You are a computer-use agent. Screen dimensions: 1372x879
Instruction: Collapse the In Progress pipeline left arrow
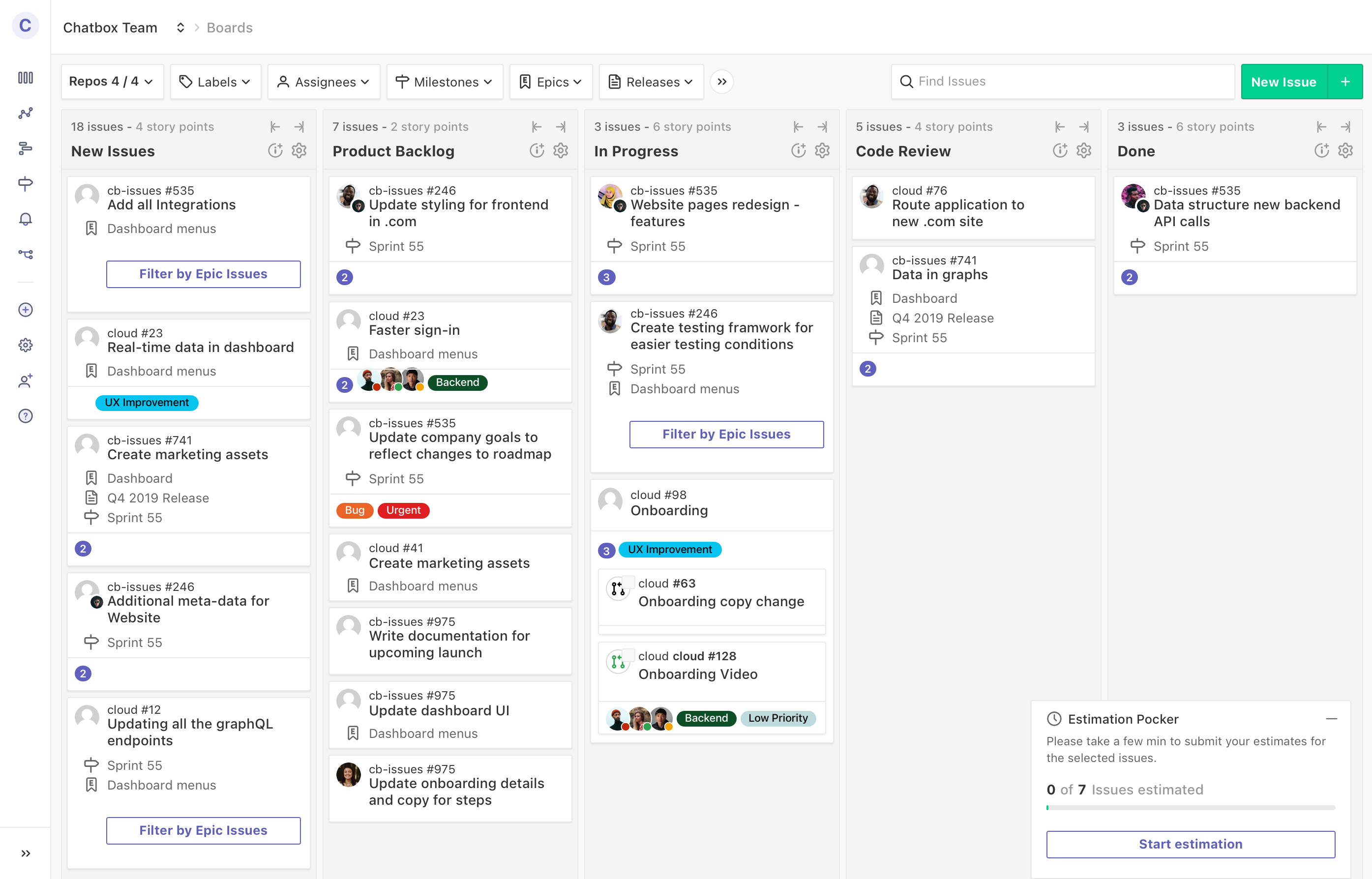coord(798,127)
